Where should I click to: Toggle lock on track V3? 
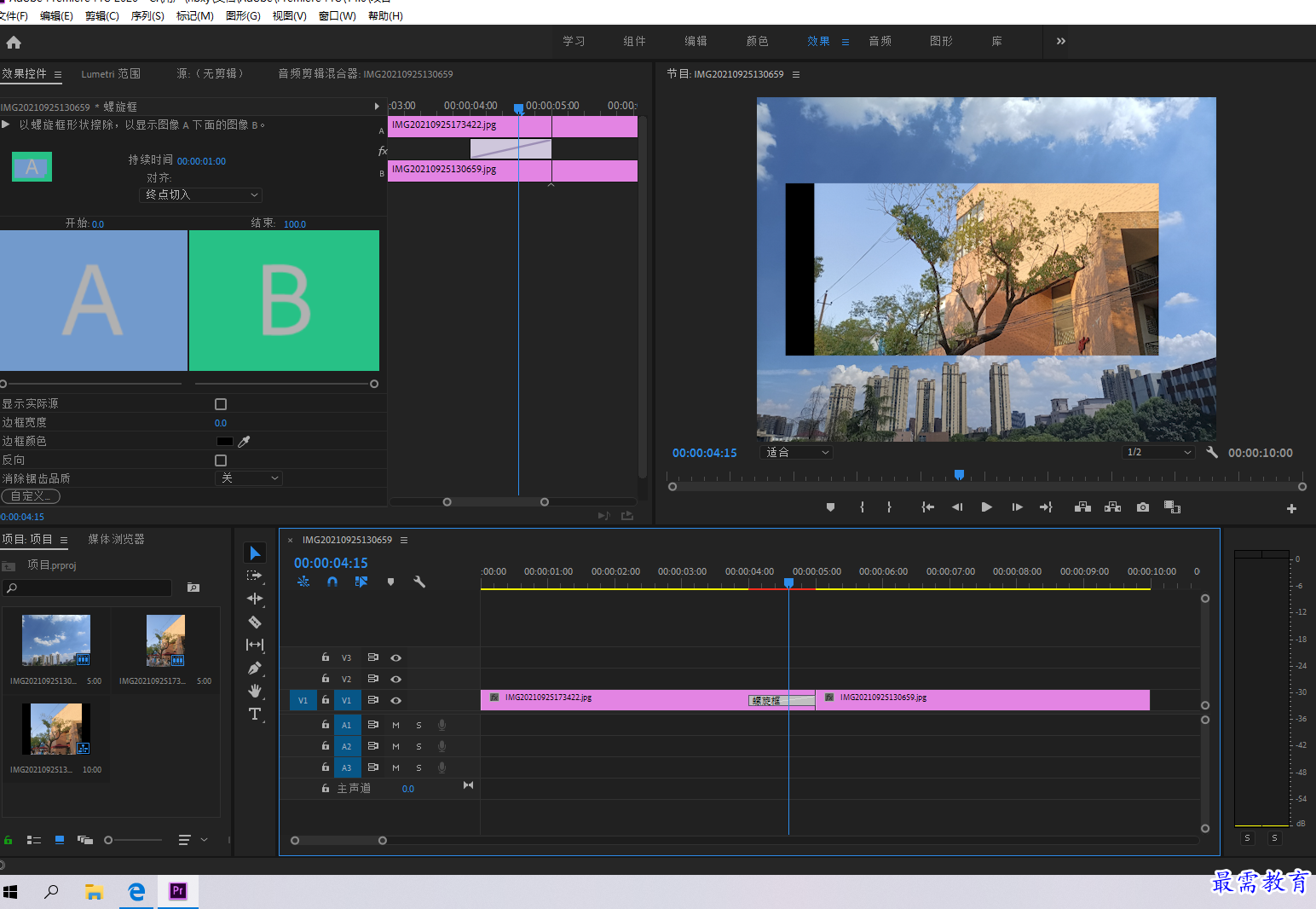326,657
